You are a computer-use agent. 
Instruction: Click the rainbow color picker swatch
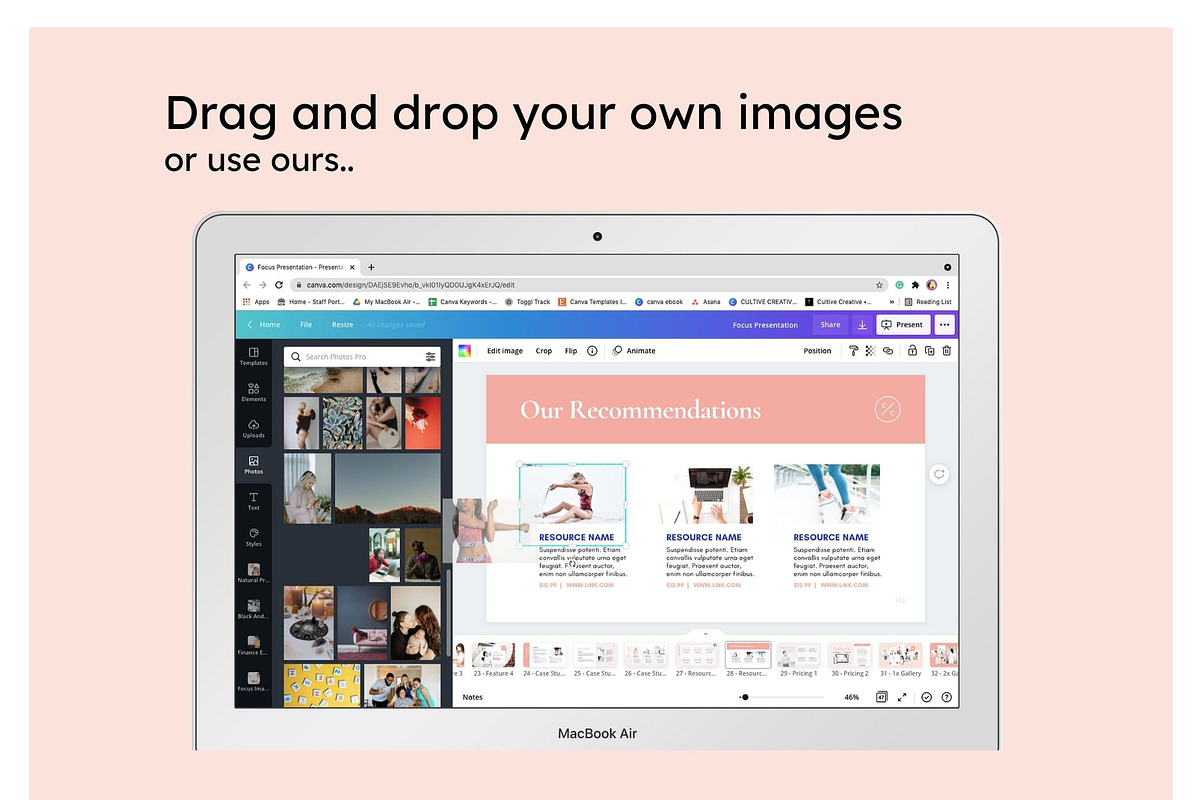pos(464,351)
